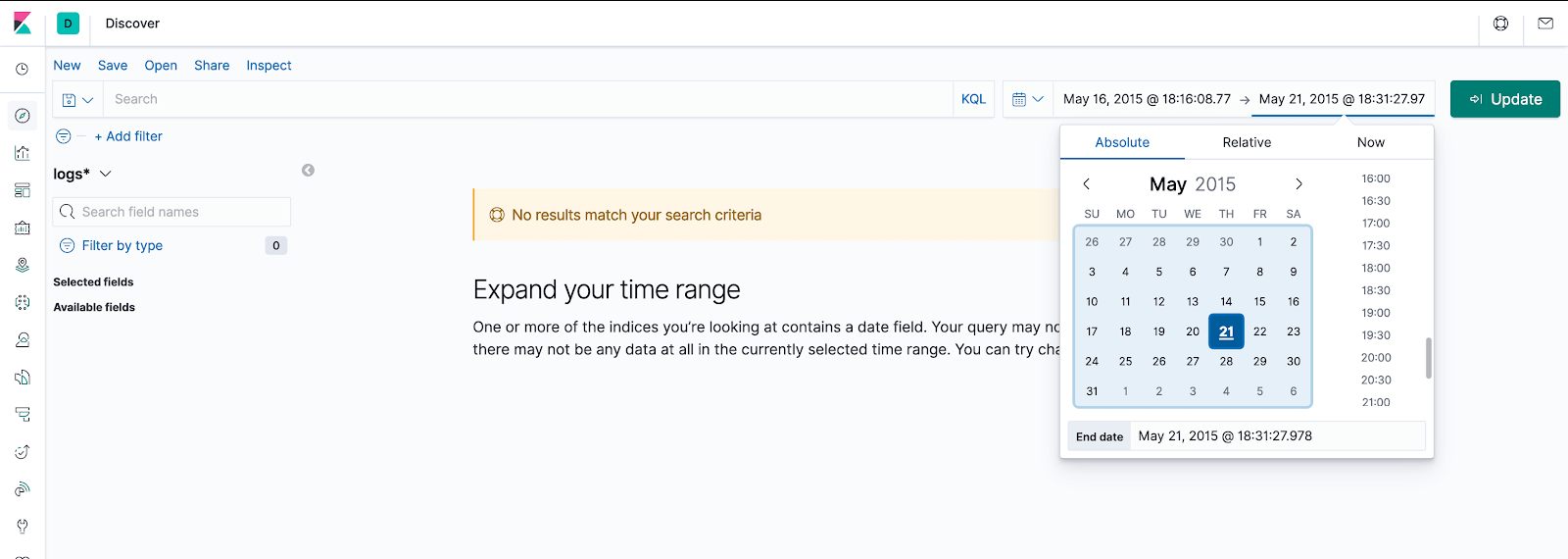Open the filter options circle icon
Image resolution: width=1568 pixels, height=559 pixels.
pyautogui.click(x=64, y=136)
